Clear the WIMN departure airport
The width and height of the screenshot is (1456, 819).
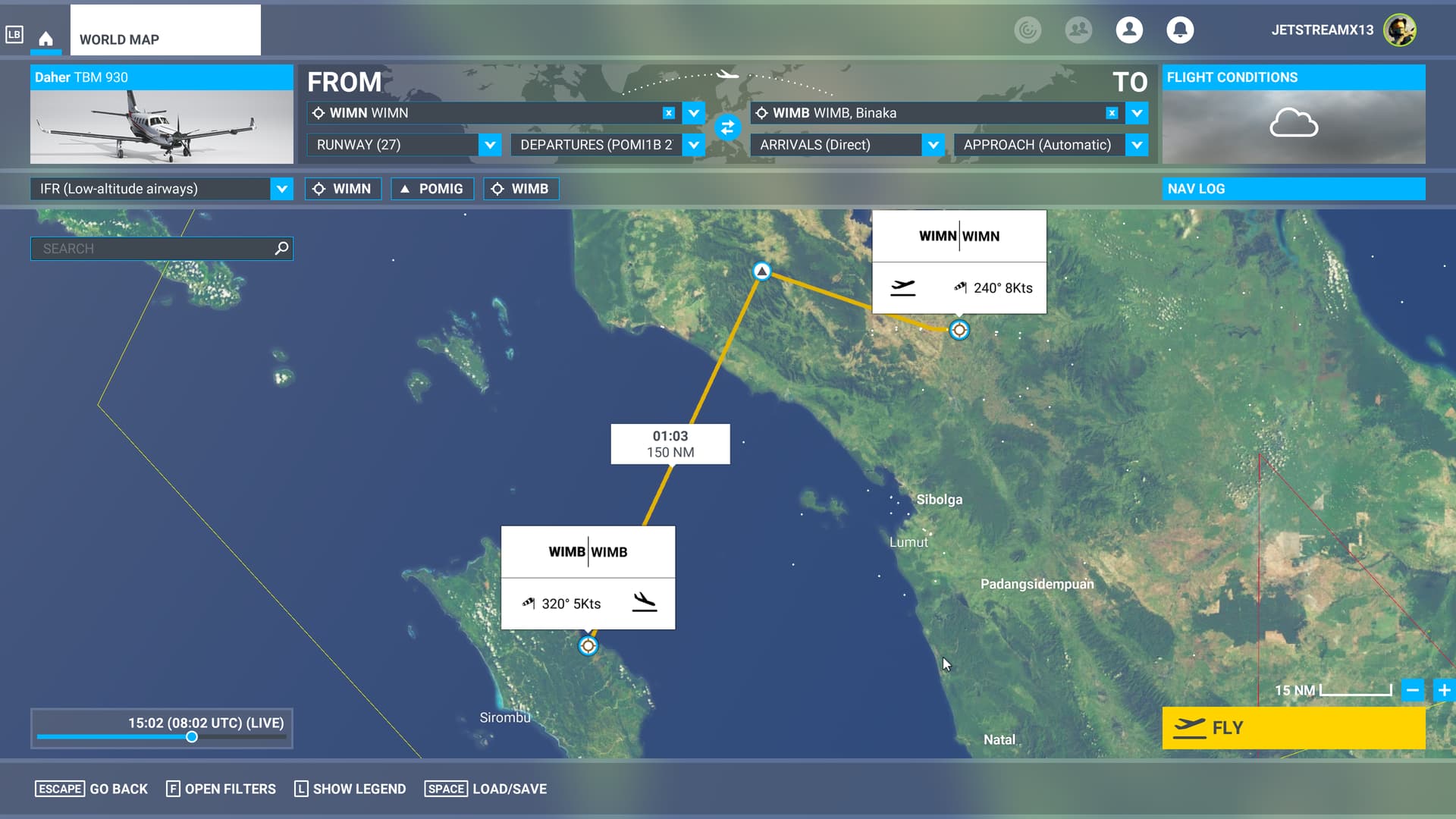[668, 113]
